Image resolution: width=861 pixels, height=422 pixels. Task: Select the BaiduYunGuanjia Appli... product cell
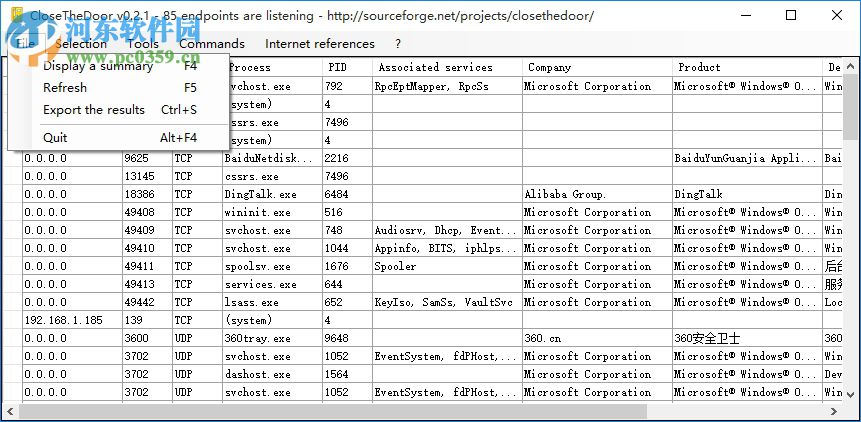747,158
